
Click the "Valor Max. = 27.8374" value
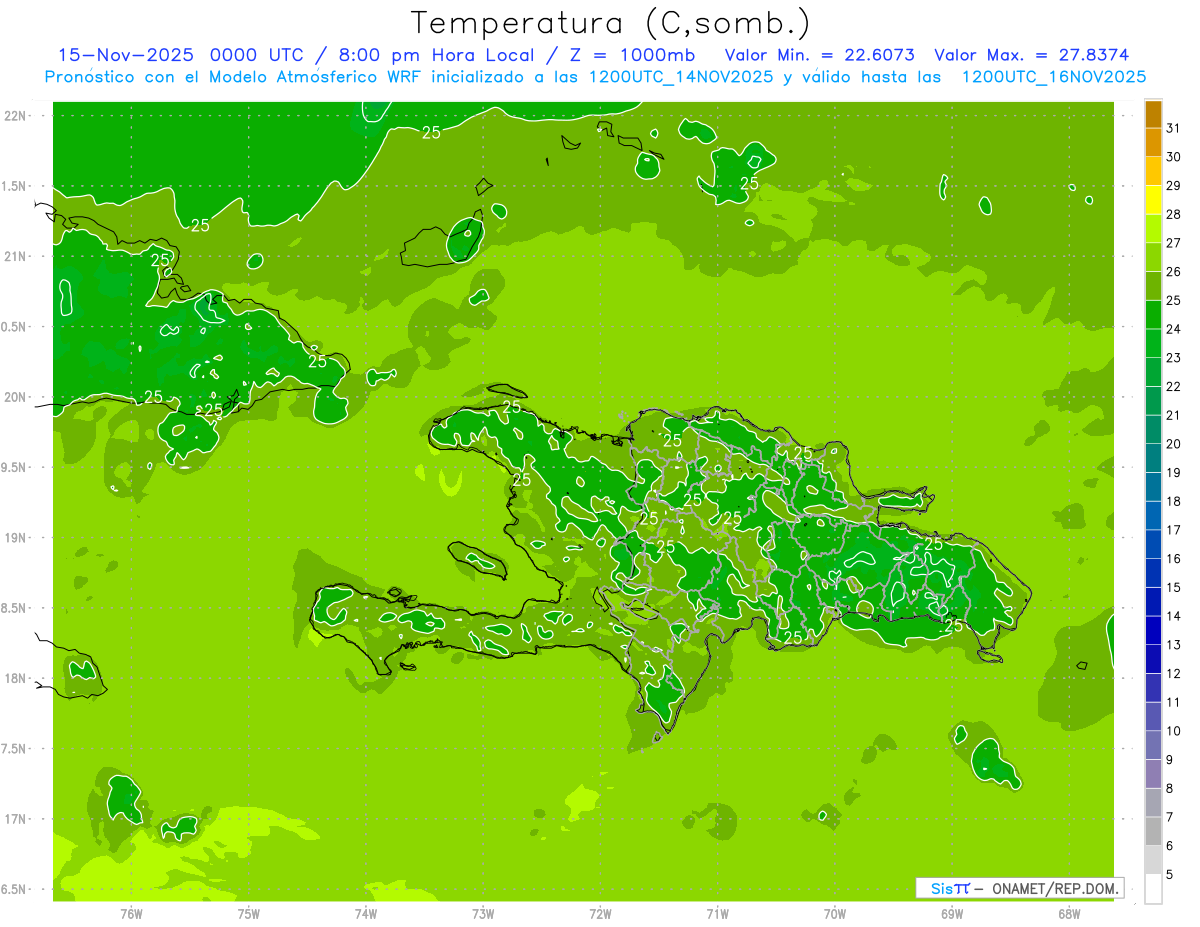click(1032, 55)
